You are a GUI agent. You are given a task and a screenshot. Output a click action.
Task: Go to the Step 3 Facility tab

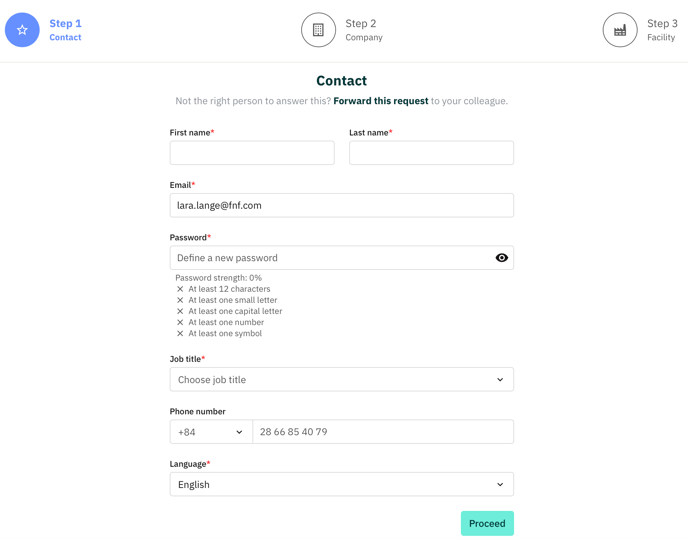(641, 30)
